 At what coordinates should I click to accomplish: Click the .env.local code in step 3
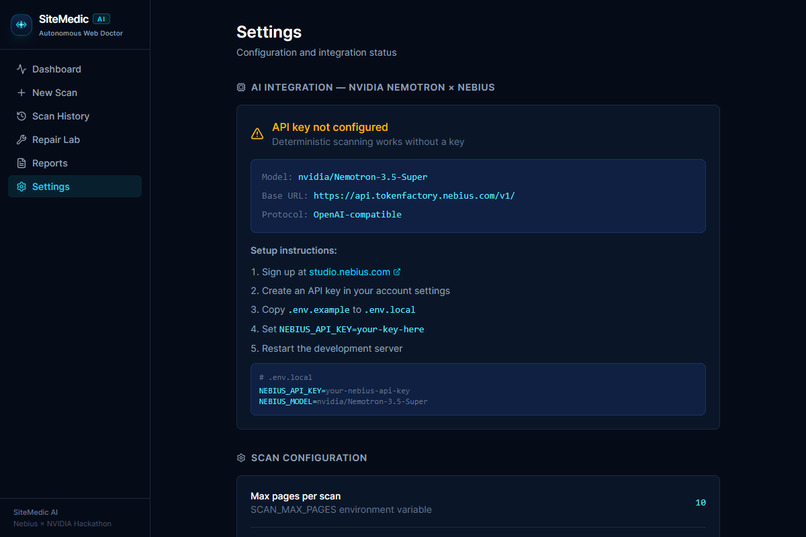pyautogui.click(x=390, y=310)
